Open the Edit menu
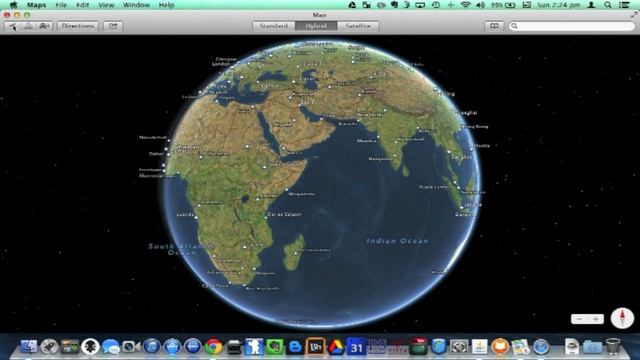This screenshot has height=360, width=640. point(82,5)
